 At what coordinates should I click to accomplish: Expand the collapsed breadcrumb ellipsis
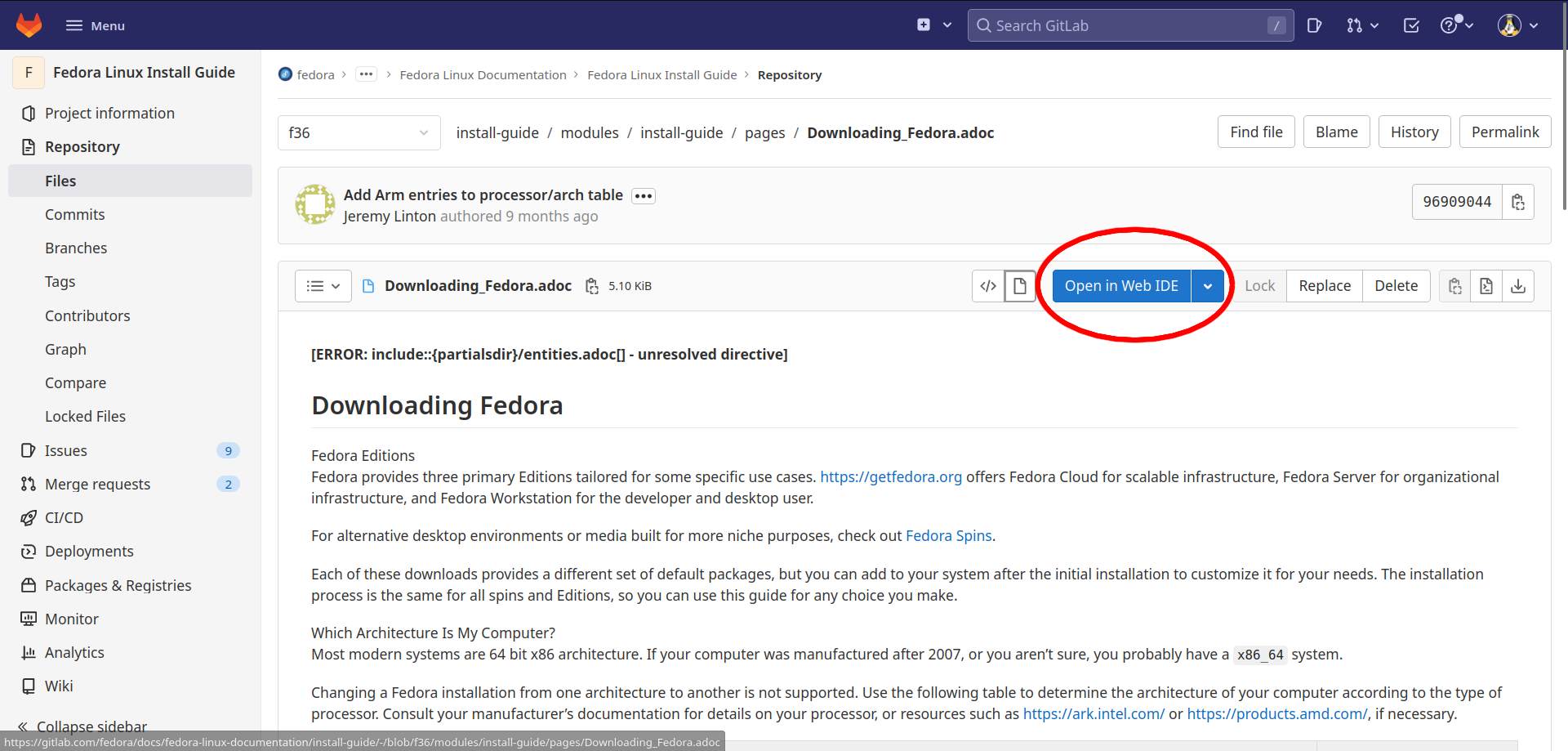[366, 74]
